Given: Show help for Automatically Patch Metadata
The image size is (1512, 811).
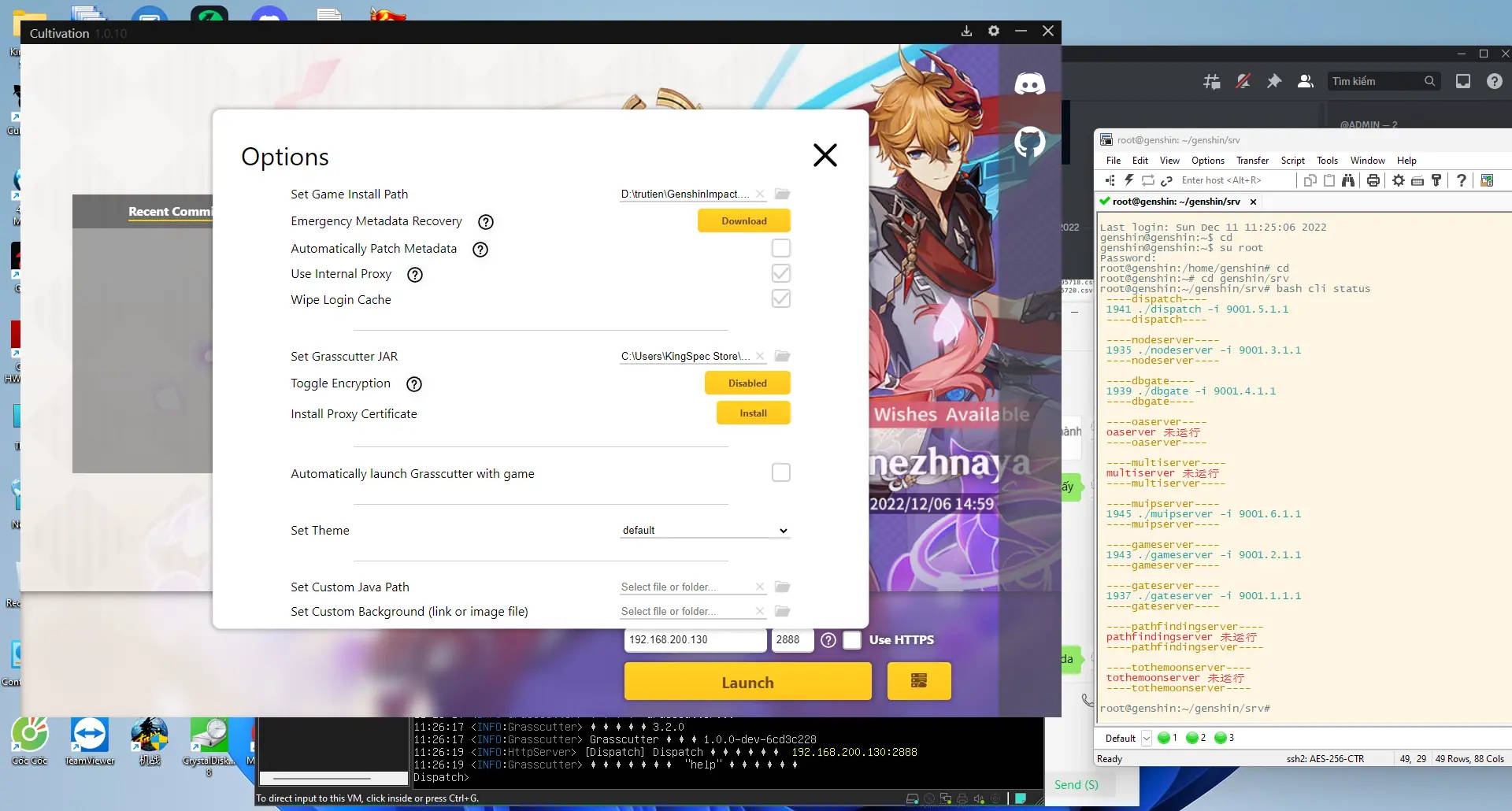Looking at the screenshot, I should pyautogui.click(x=480, y=250).
